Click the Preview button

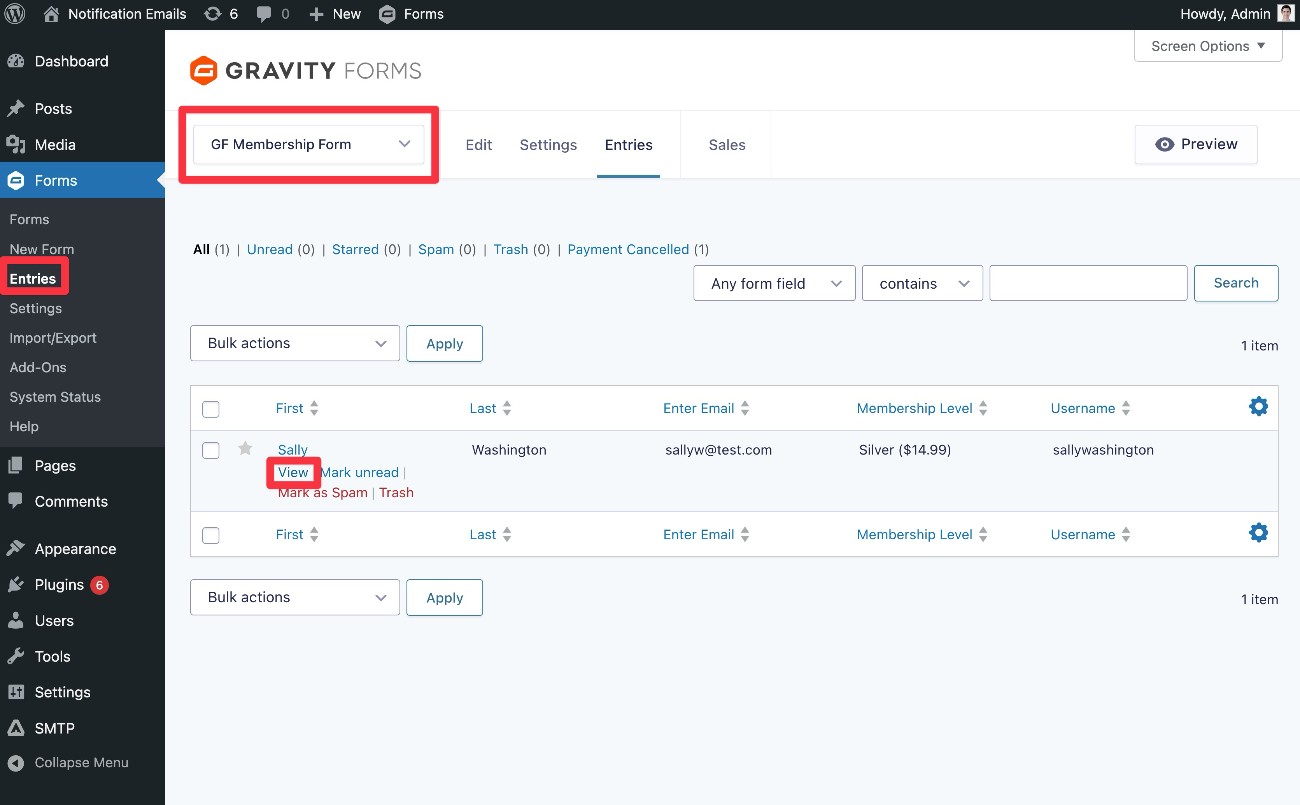click(1196, 144)
